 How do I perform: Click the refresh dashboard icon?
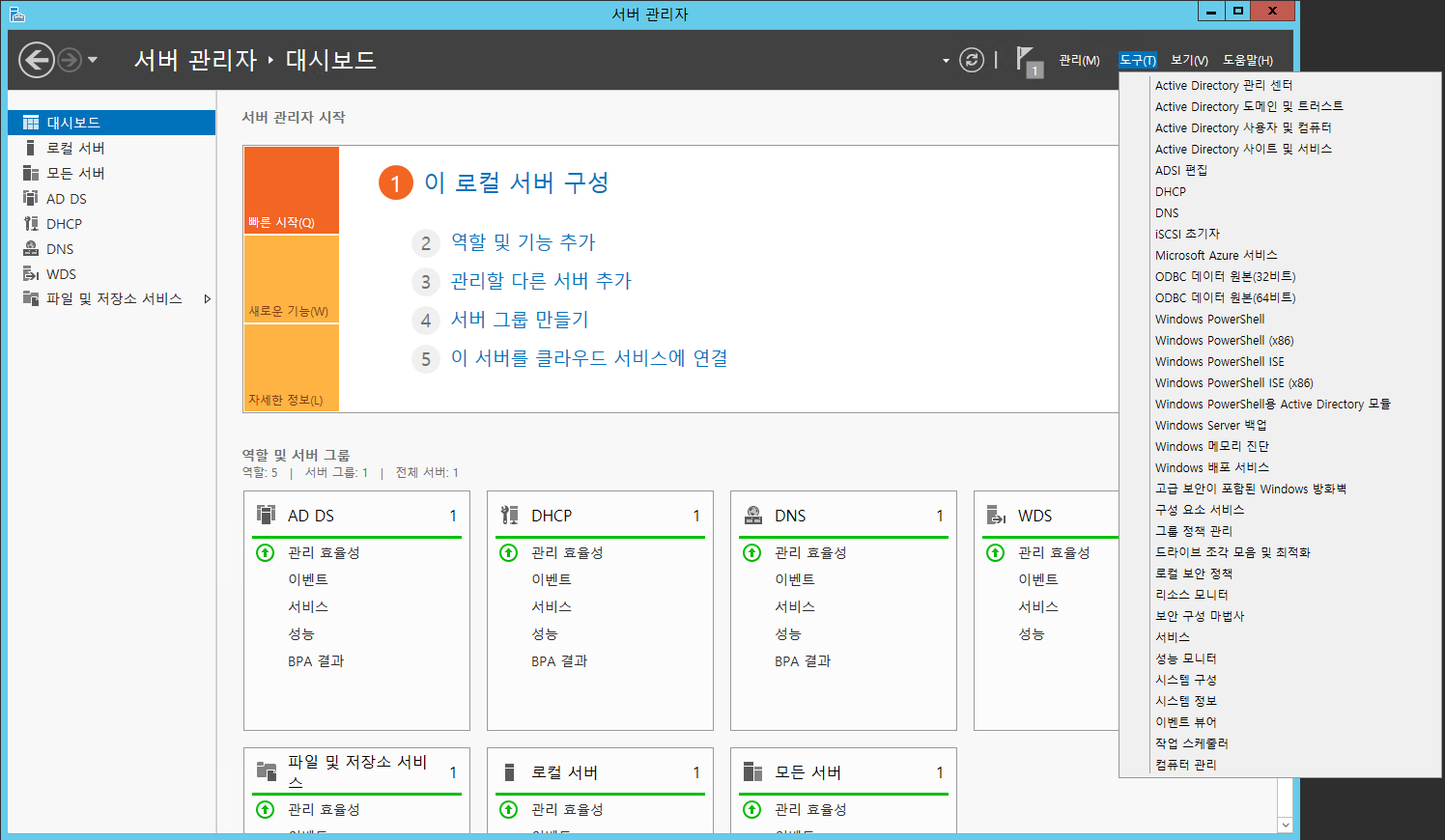pyautogui.click(x=972, y=60)
